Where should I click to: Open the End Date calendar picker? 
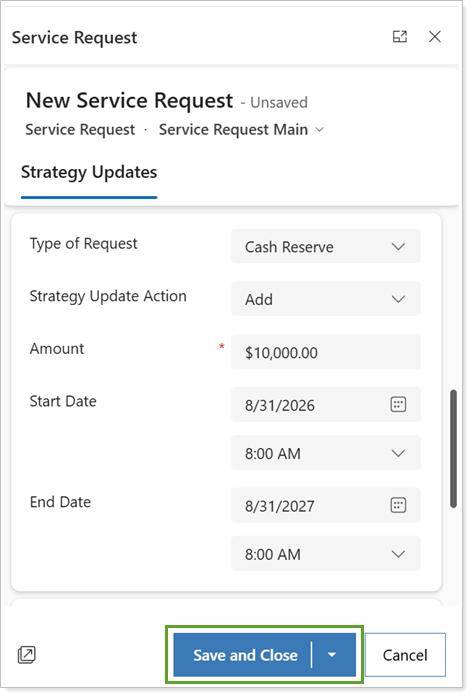click(398, 505)
